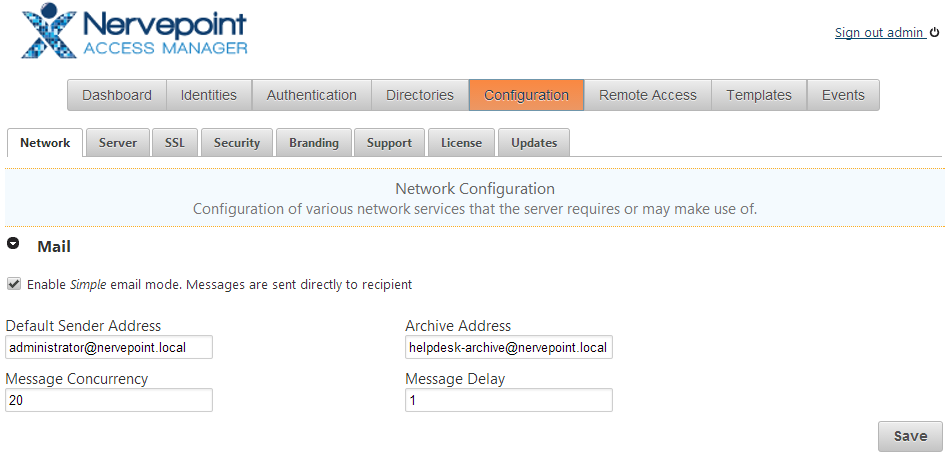
Task: Click the Default Sender Address field
Action: (x=109, y=348)
